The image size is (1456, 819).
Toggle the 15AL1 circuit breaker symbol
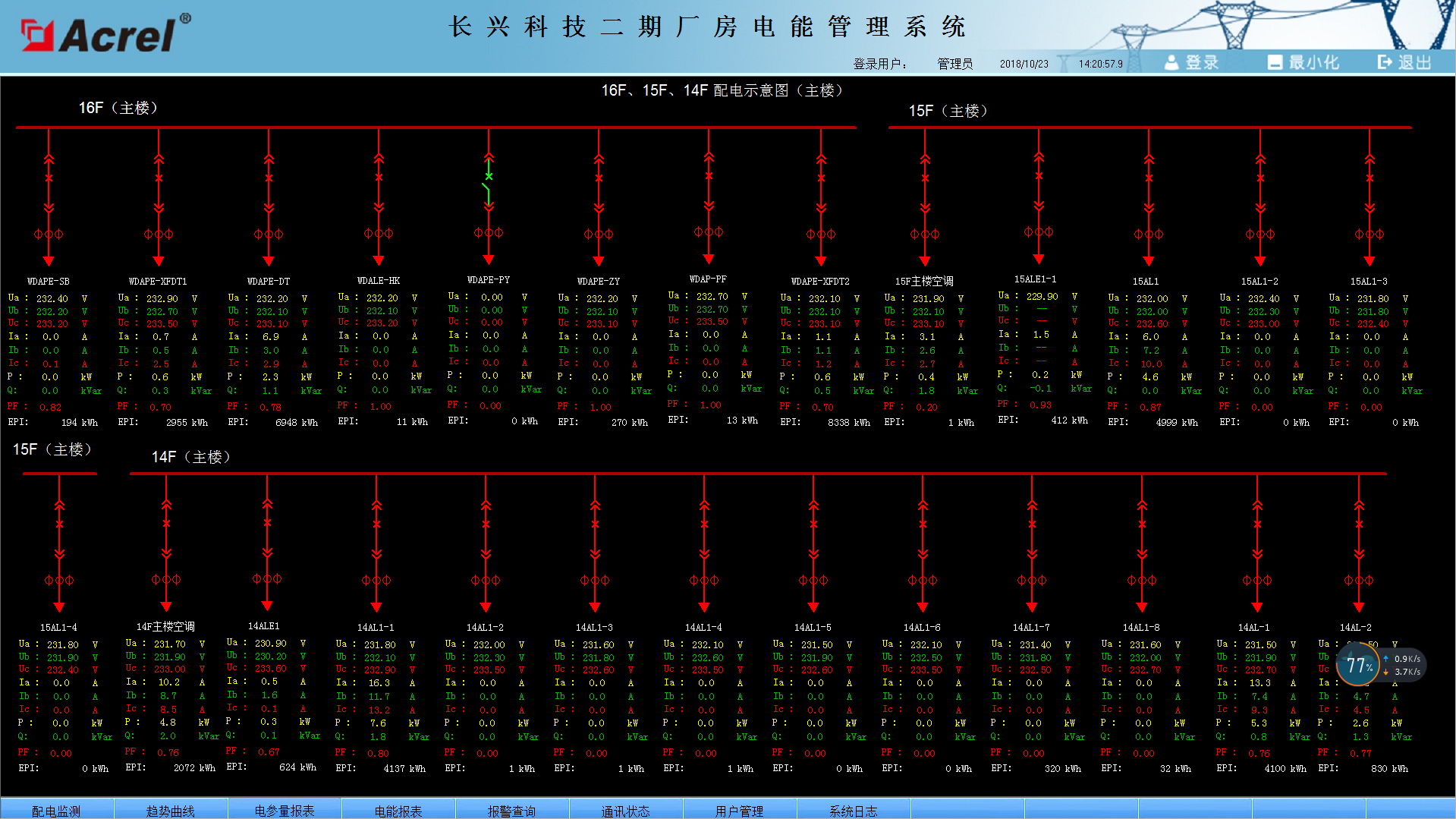[1149, 179]
